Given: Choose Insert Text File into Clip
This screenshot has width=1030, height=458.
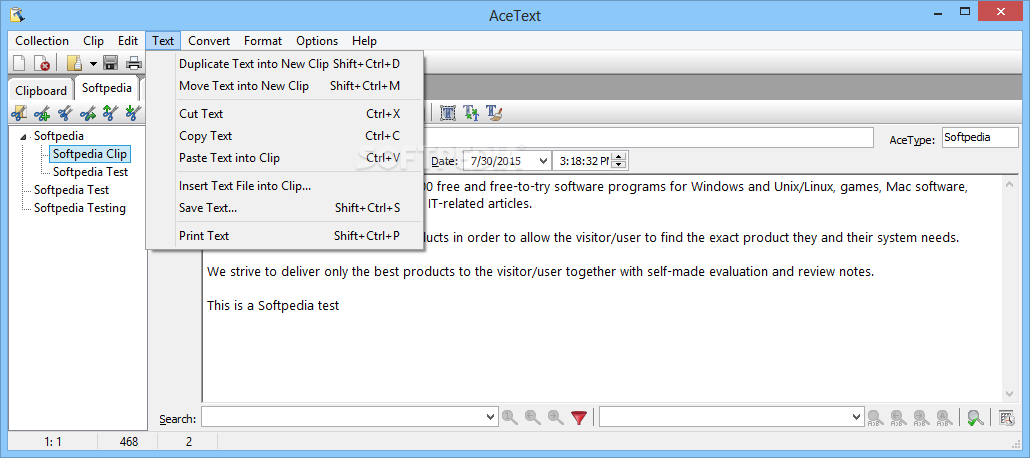Looking at the screenshot, I should [285, 186].
